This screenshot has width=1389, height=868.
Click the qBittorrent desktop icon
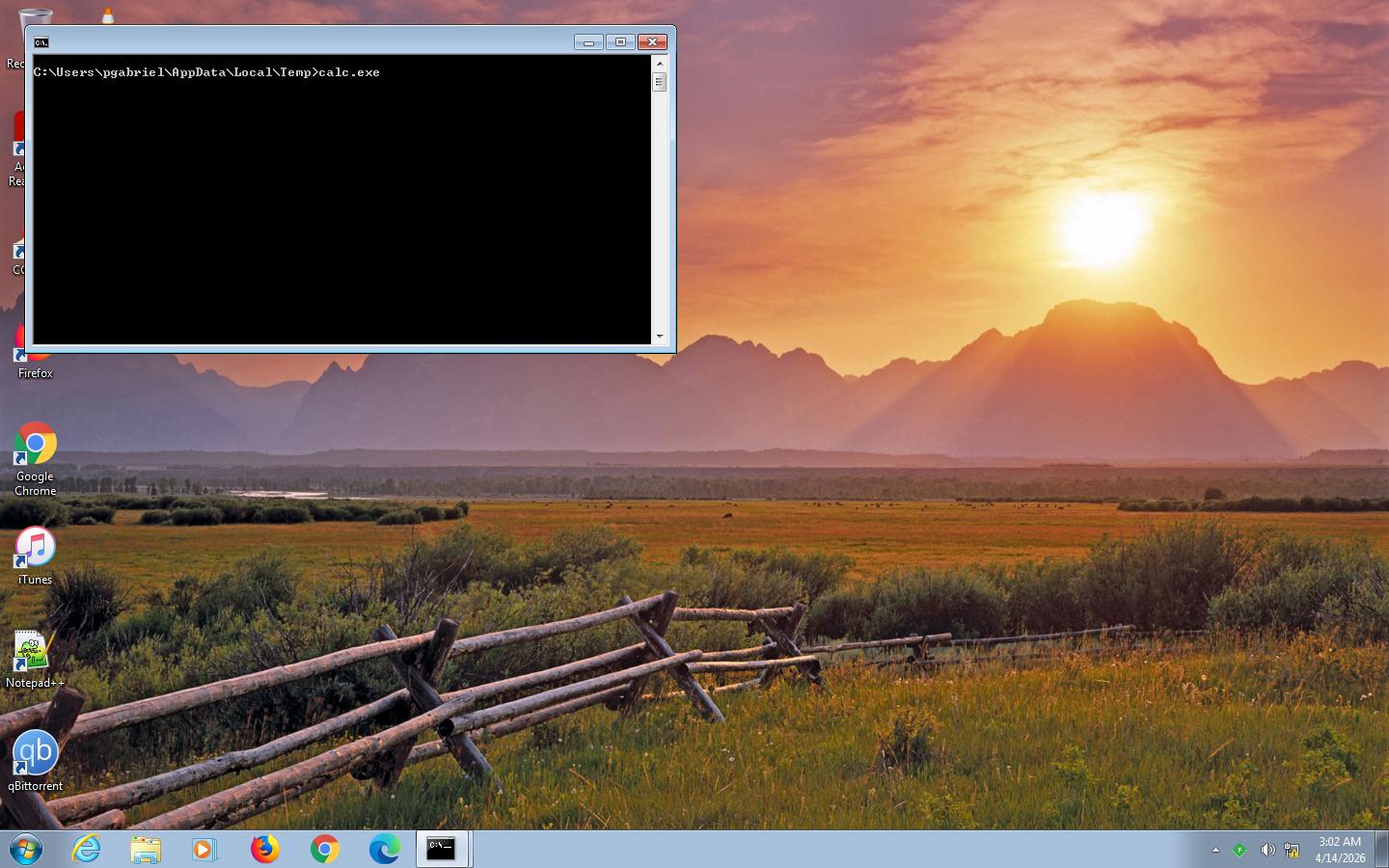pos(36,754)
